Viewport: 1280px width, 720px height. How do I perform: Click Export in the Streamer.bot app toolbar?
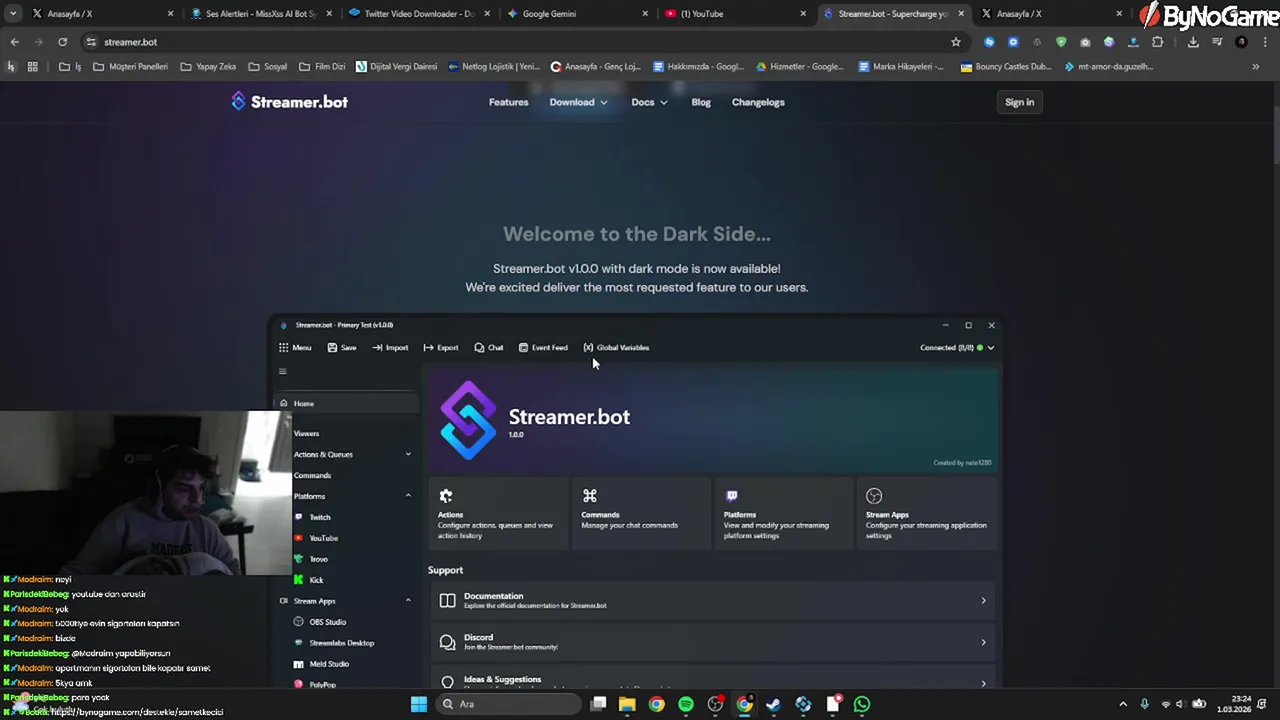(440, 348)
